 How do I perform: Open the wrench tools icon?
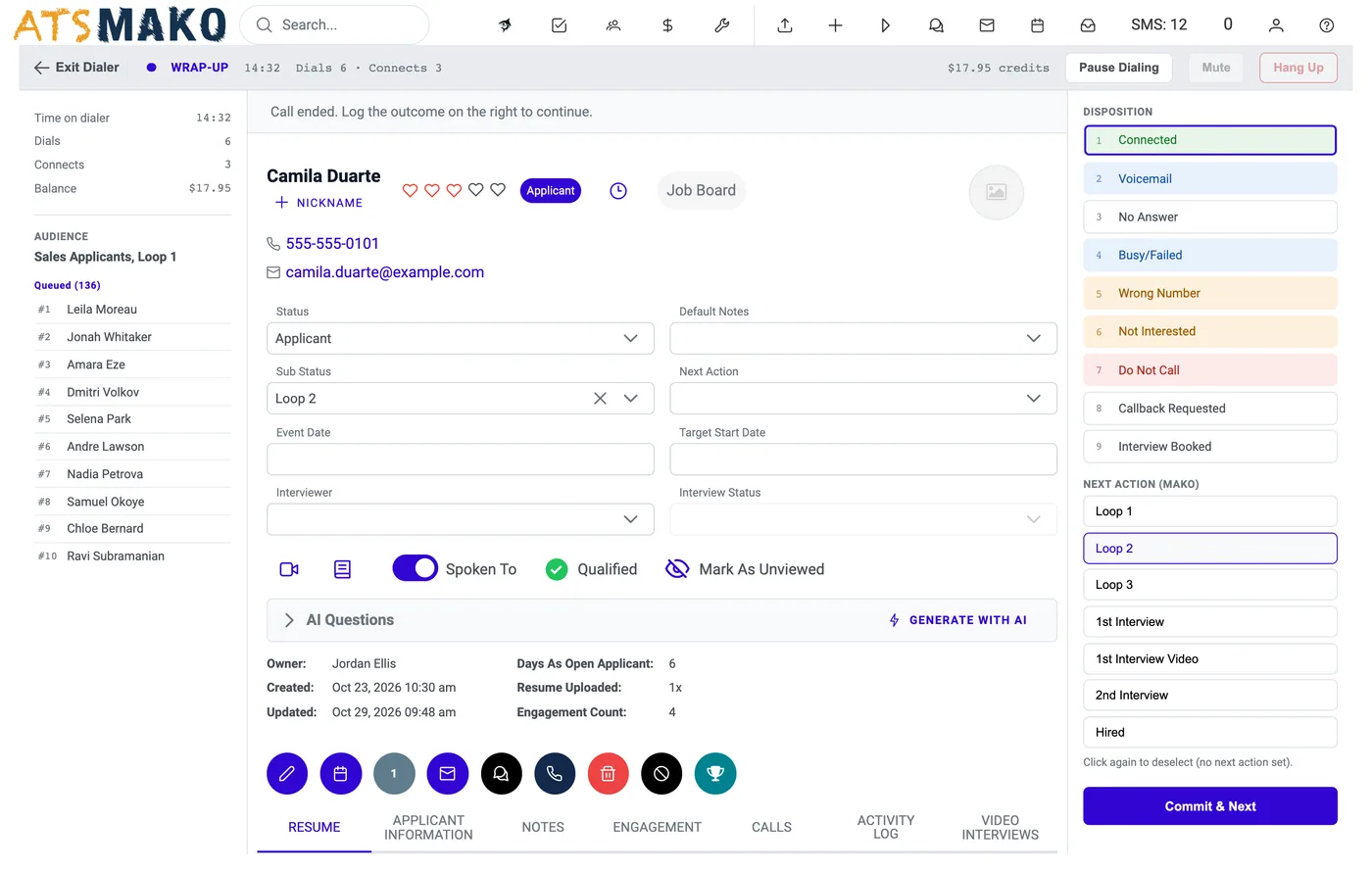click(x=722, y=25)
